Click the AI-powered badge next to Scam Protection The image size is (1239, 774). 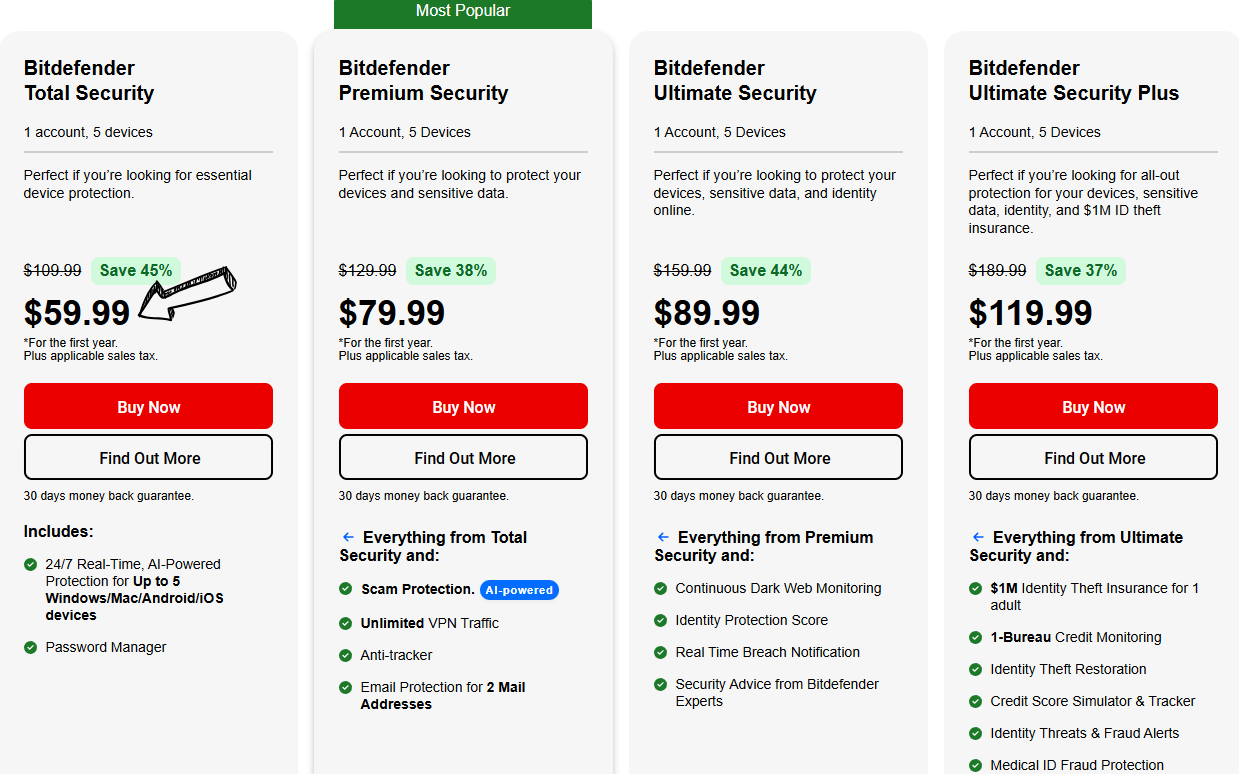(x=519, y=590)
